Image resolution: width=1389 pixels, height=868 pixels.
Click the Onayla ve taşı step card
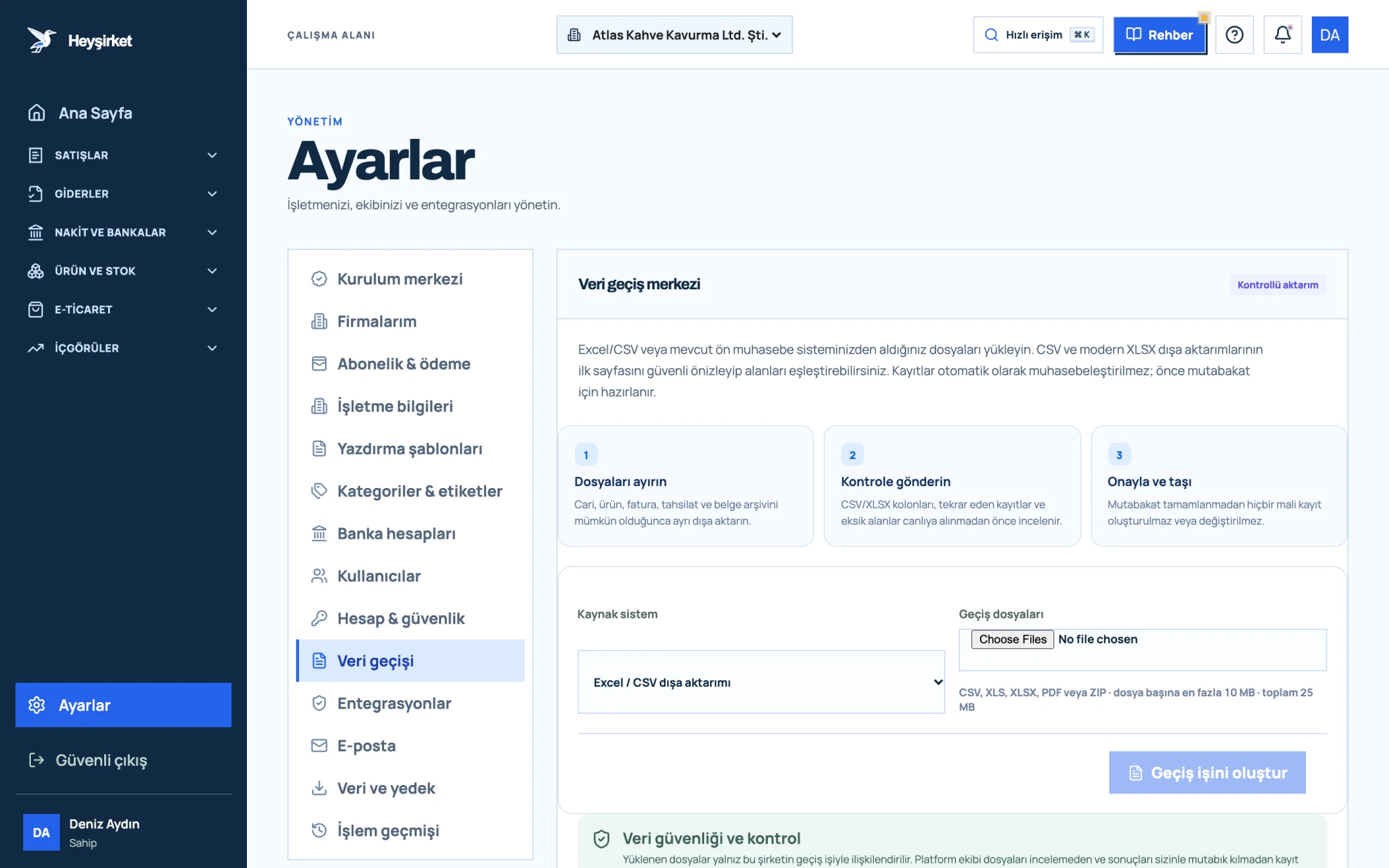(x=1219, y=486)
